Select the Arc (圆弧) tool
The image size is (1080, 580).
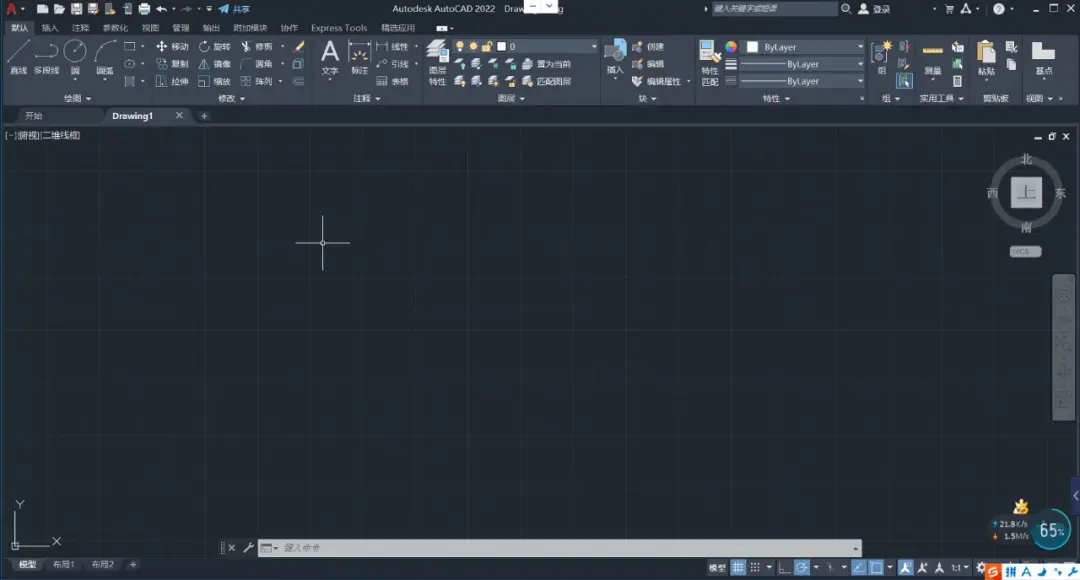105,57
